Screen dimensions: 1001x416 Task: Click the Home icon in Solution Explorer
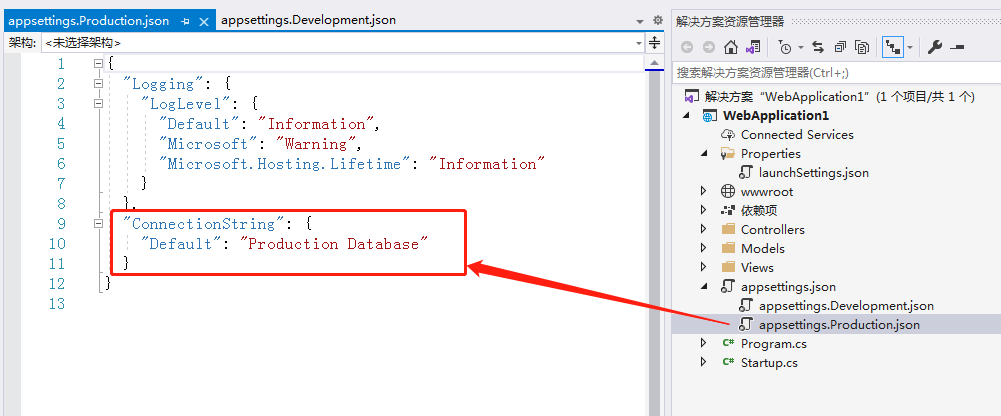(732, 47)
